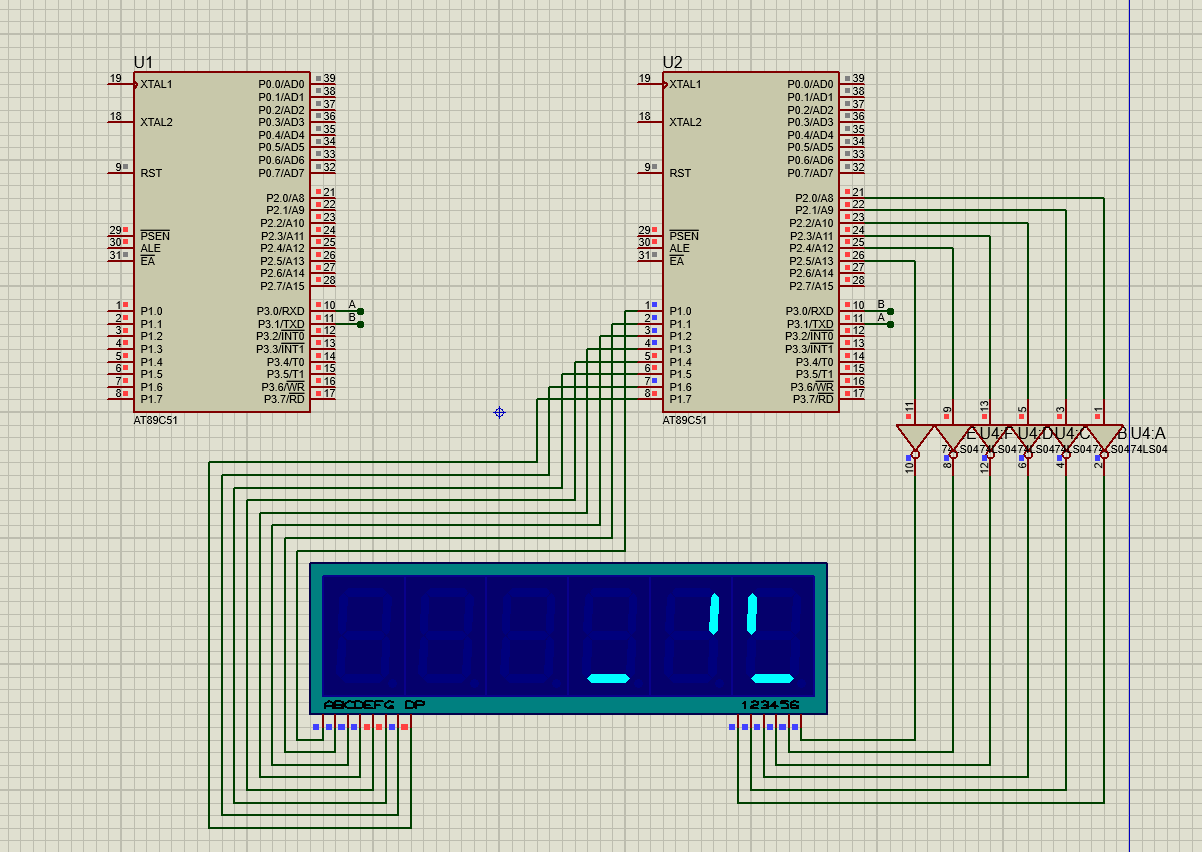Click the XTAL2 pin label on U2

[685, 122]
